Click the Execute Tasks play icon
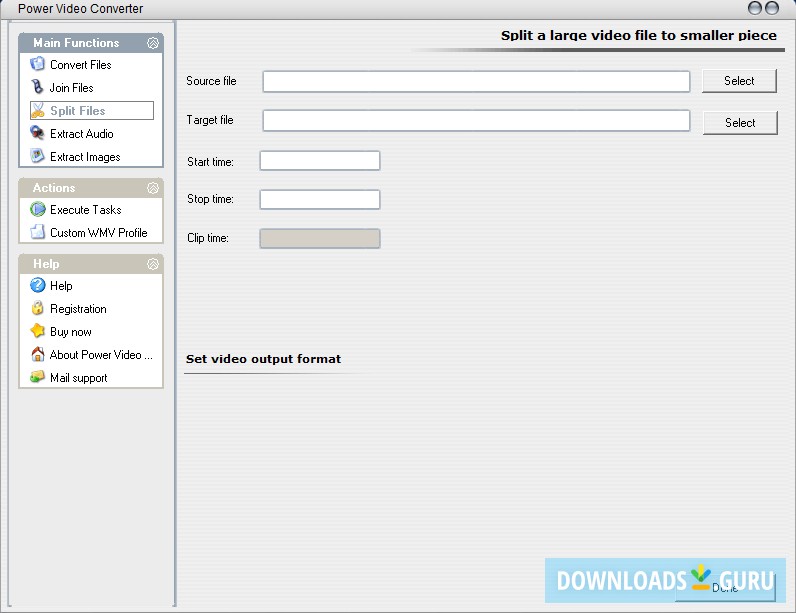This screenshot has height=613, width=796. (38, 209)
